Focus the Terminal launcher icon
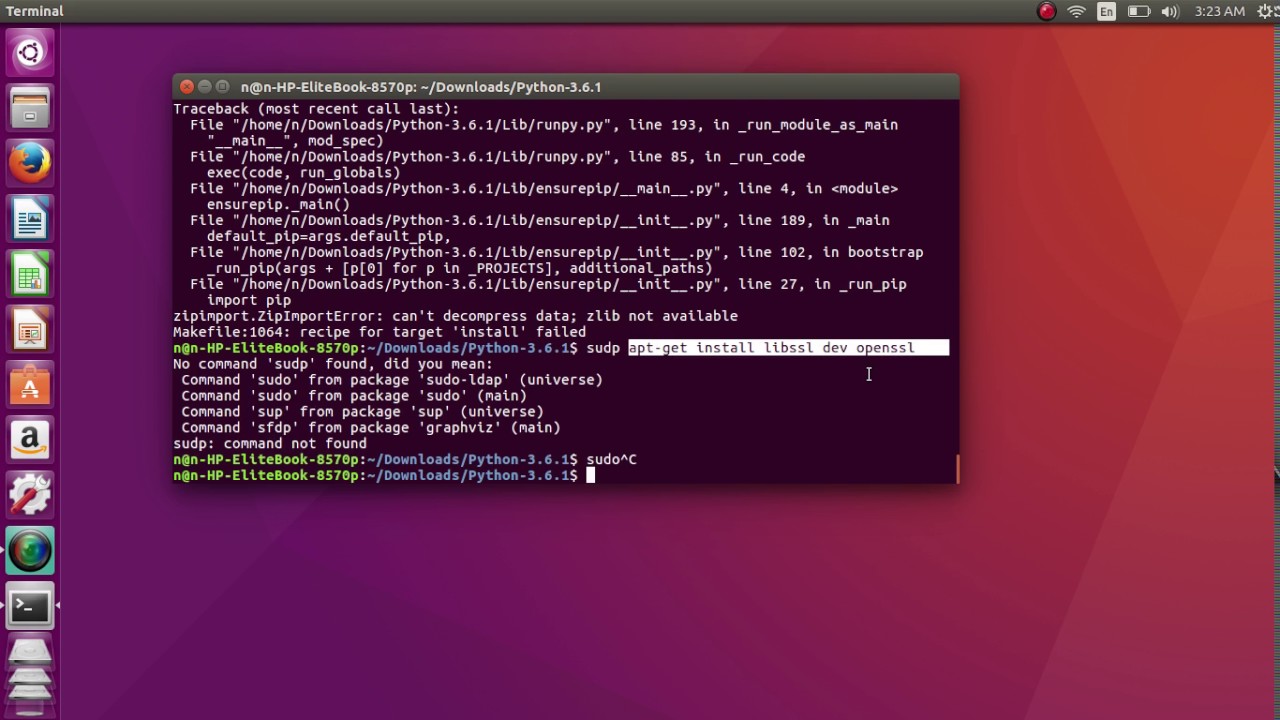The width and height of the screenshot is (1280, 720). [29, 606]
